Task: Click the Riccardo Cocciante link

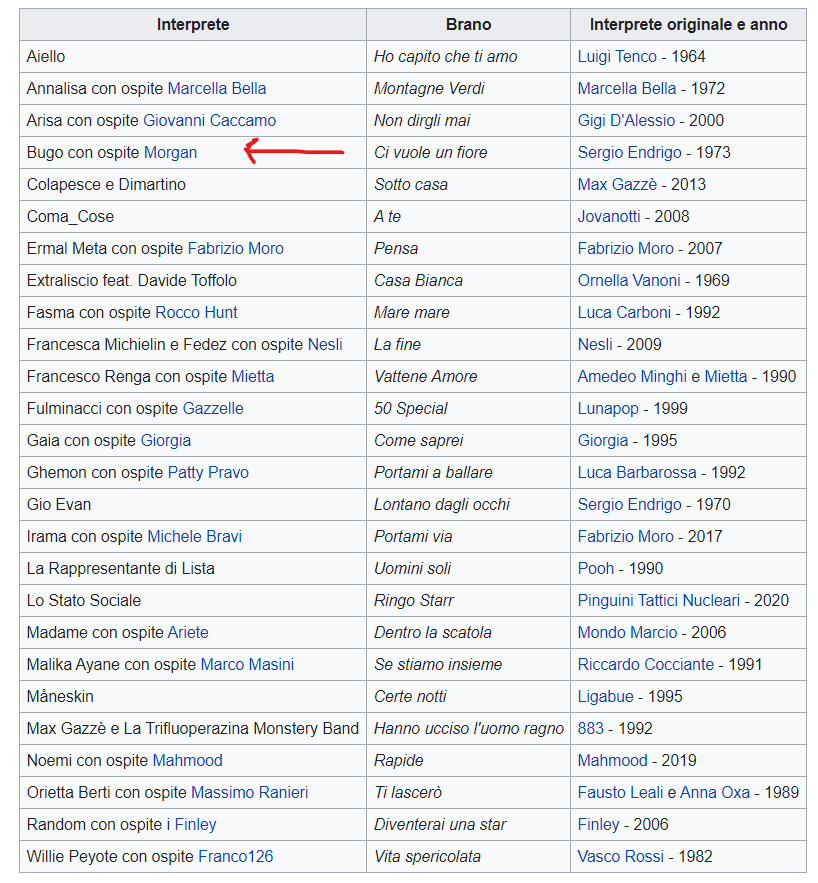Action: click(x=645, y=665)
